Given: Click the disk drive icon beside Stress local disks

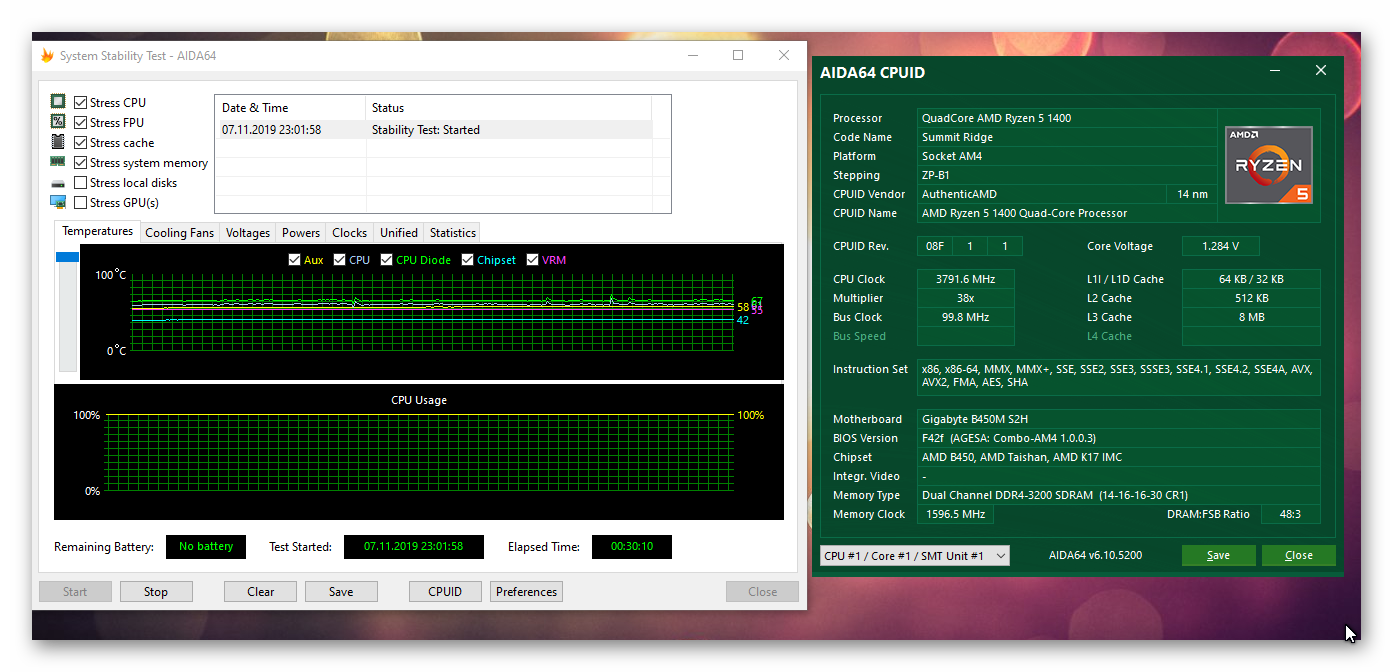Looking at the screenshot, I should 58,183.
